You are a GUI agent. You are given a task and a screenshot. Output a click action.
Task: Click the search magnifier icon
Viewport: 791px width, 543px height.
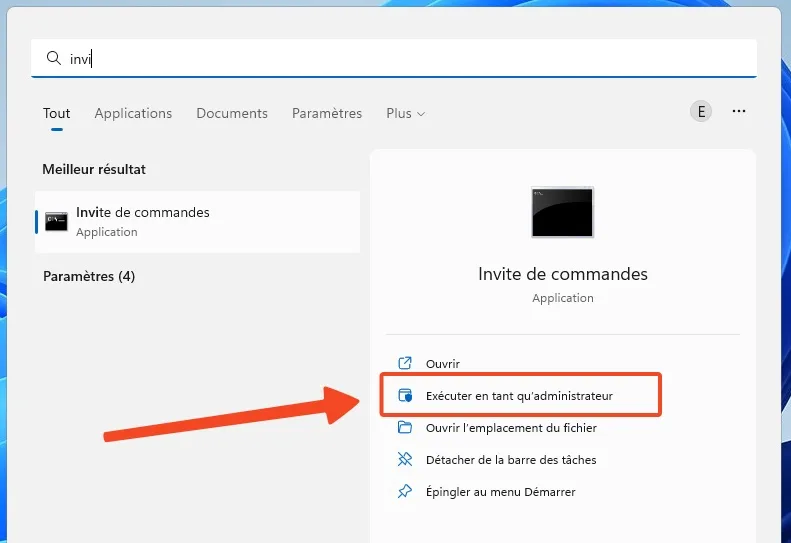pos(53,58)
